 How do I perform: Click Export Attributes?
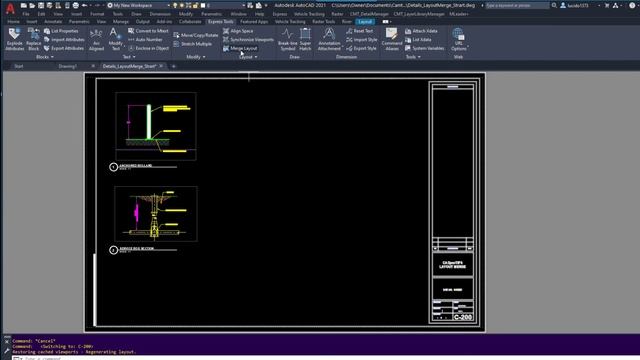tap(64, 48)
